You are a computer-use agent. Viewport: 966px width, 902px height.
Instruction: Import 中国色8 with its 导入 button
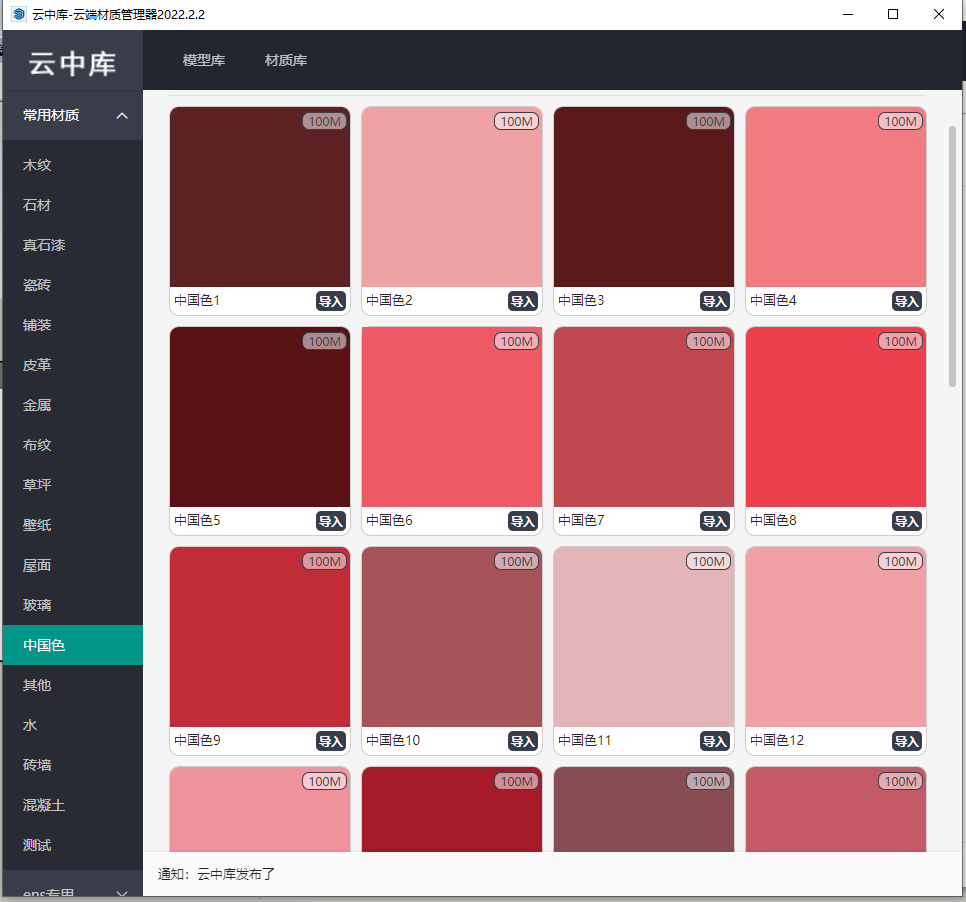(907, 521)
